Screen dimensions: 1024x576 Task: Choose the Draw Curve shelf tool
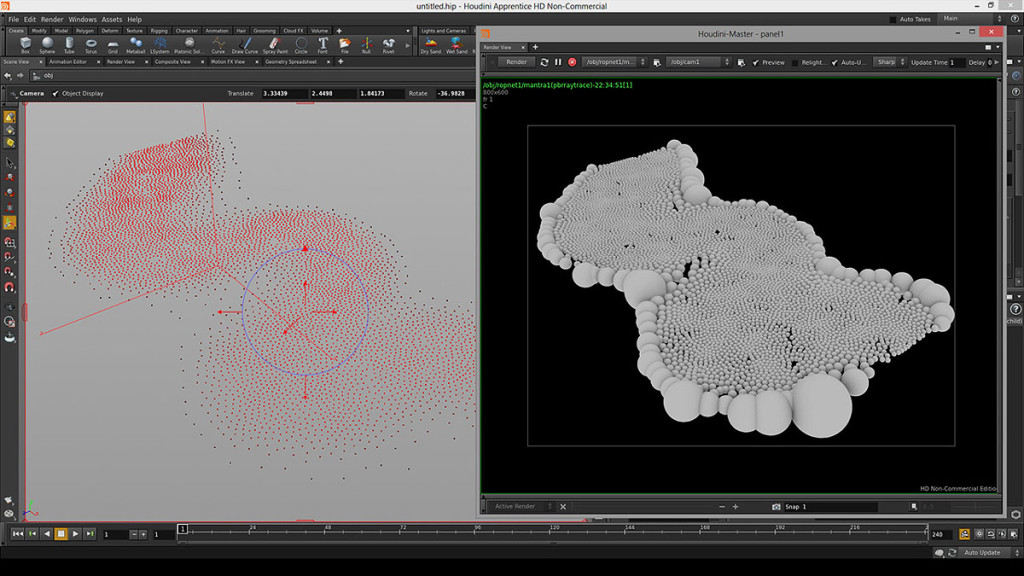[x=244, y=44]
